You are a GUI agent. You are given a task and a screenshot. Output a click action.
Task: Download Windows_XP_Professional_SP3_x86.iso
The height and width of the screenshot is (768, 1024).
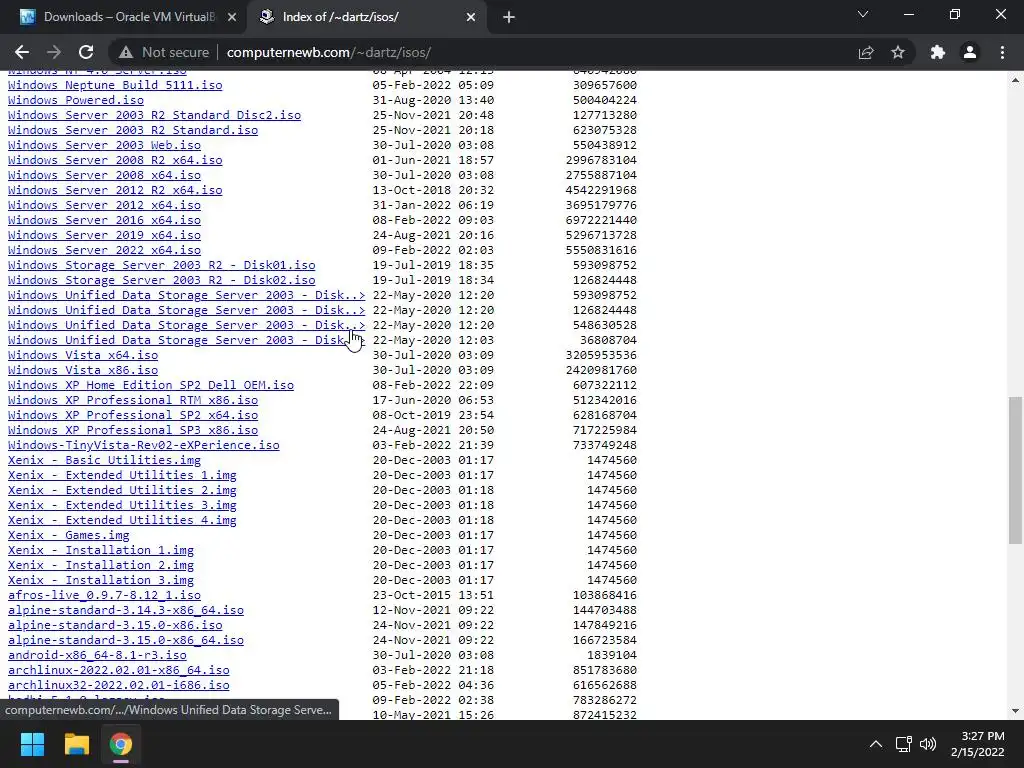click(133, 430)
